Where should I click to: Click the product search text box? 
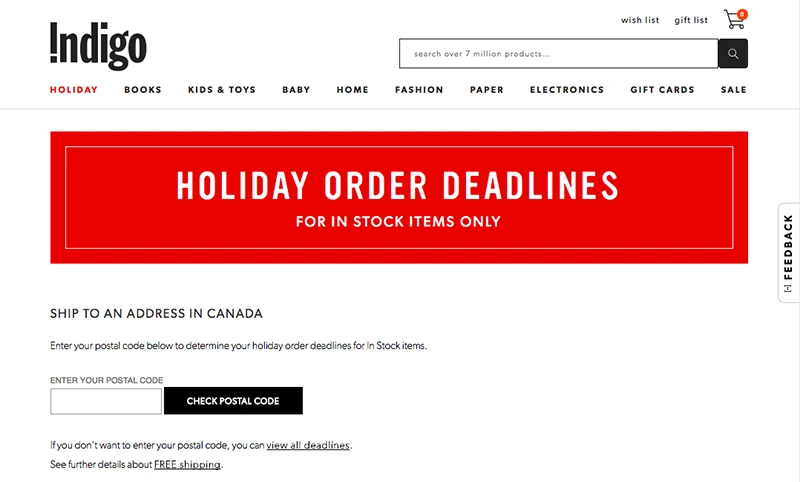pyautogui.click(x=559, y=54)
